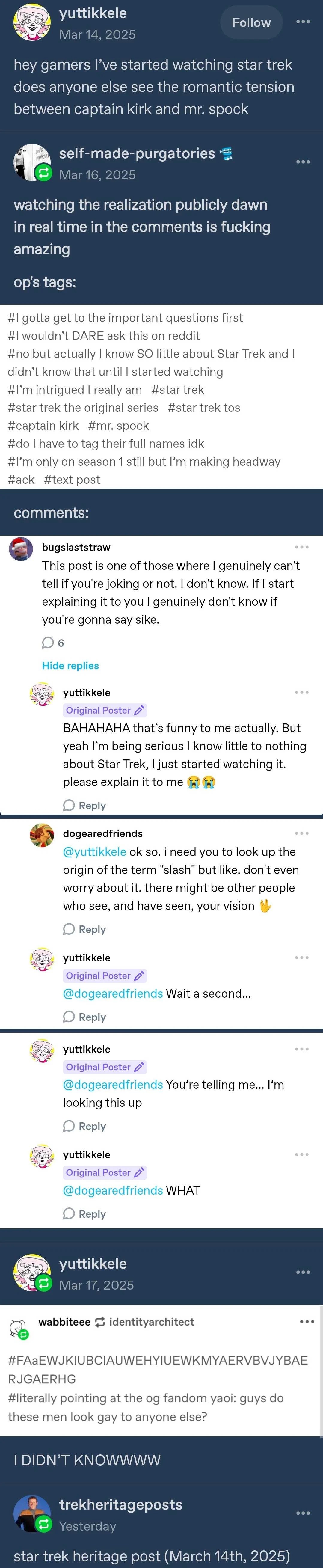Click the Follow button for yuttikkele
The width and height of the screenshot is (323, 1568).
click(x=250, y=23)
